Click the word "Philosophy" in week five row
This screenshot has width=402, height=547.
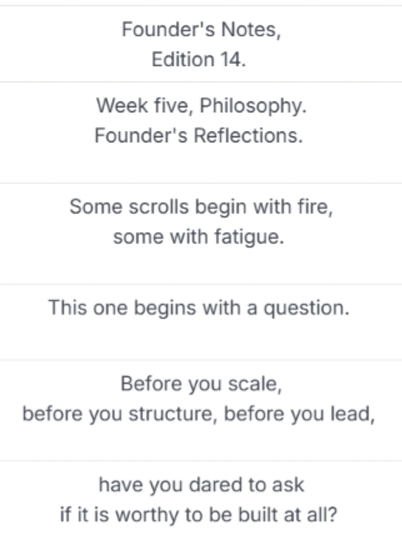(x=251, y=106)
